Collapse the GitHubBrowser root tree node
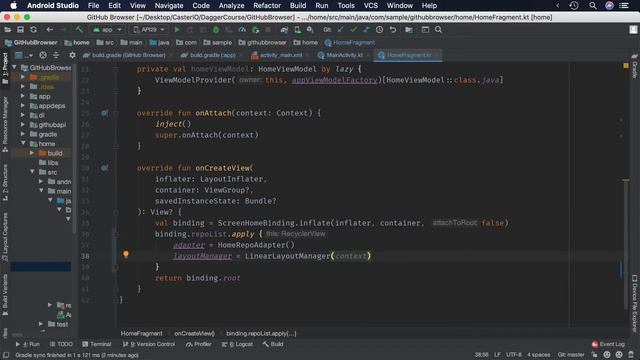640x360 pixels. pos(15,67)
